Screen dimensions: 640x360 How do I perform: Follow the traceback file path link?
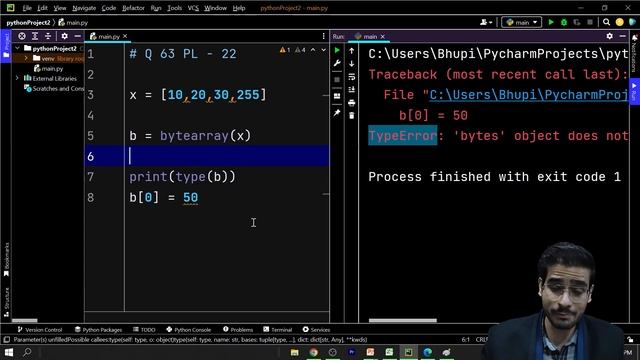[528, 95]
